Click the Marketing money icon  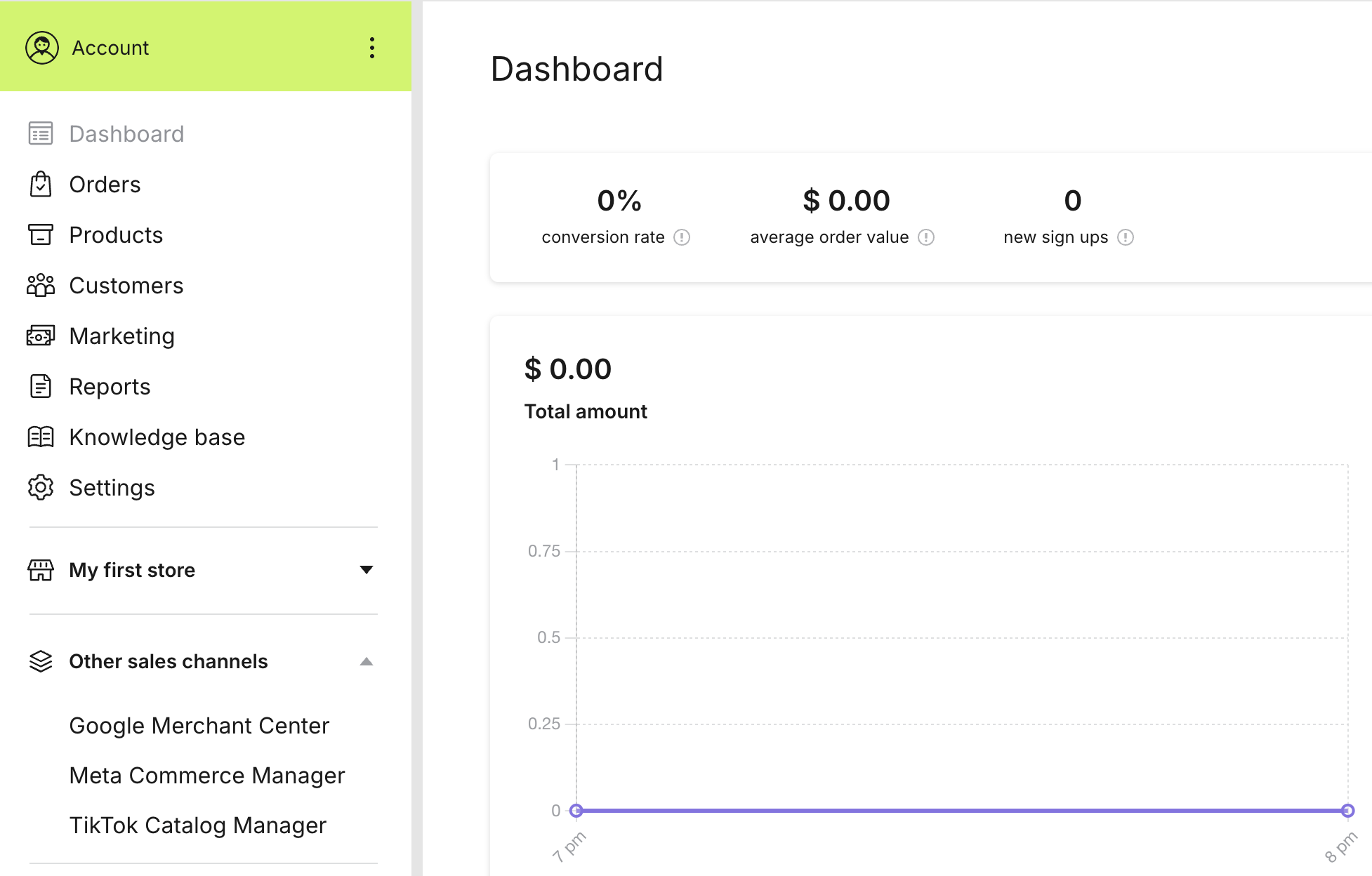coord(41,336)
